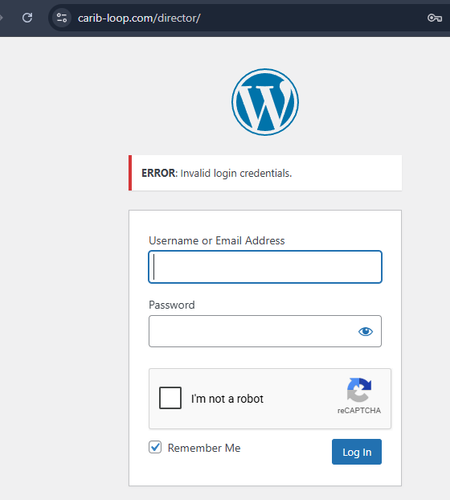Select the carib-loop.com/director/ URL

coord(139,18)
